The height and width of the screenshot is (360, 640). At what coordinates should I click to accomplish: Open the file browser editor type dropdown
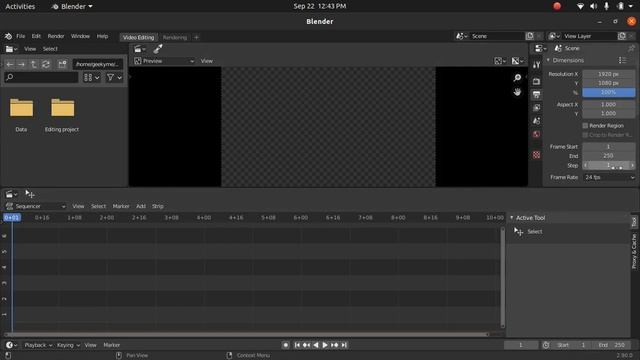(x=11, y=49)
